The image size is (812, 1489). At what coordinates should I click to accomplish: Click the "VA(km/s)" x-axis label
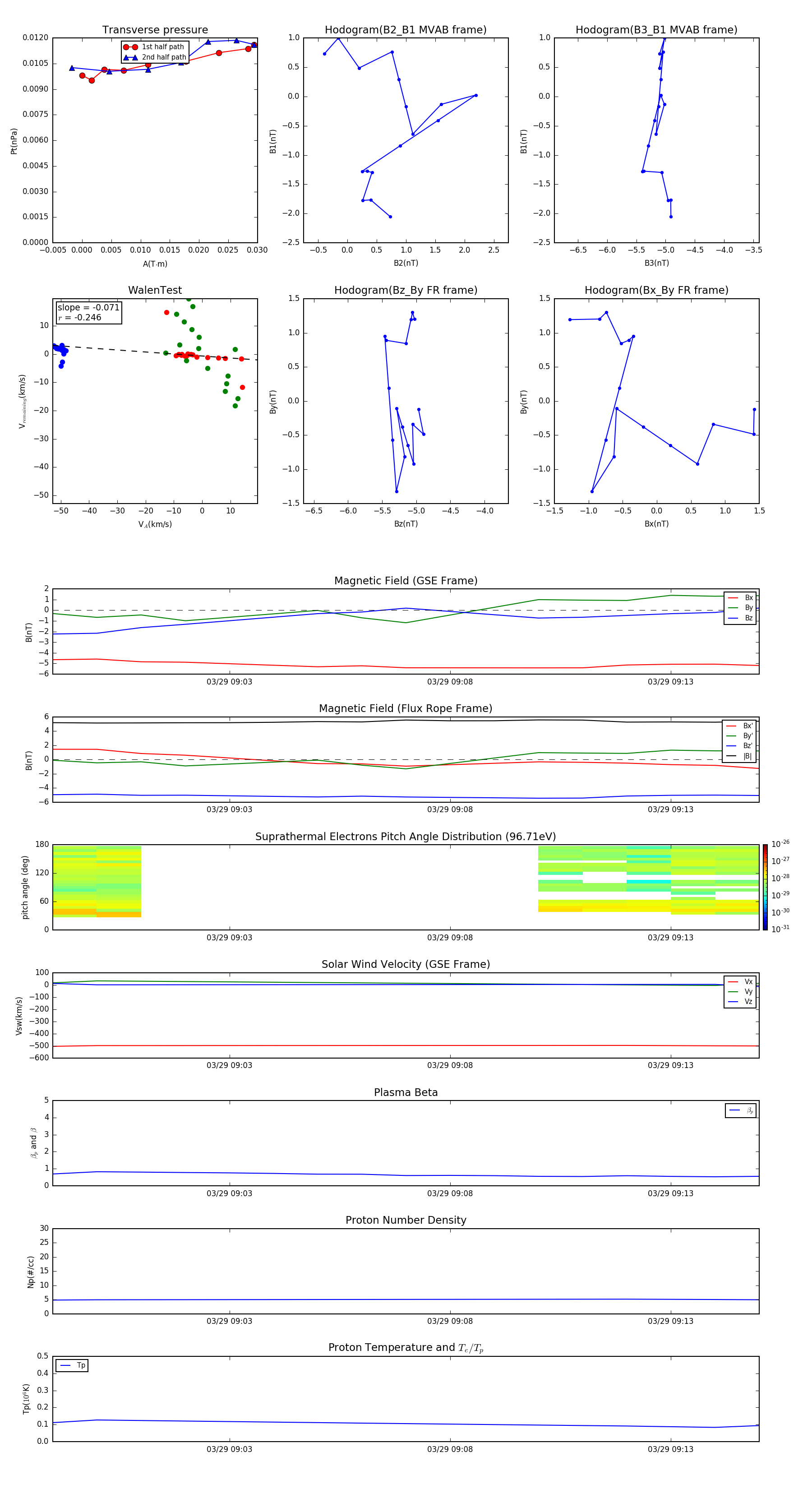point(155,524)
